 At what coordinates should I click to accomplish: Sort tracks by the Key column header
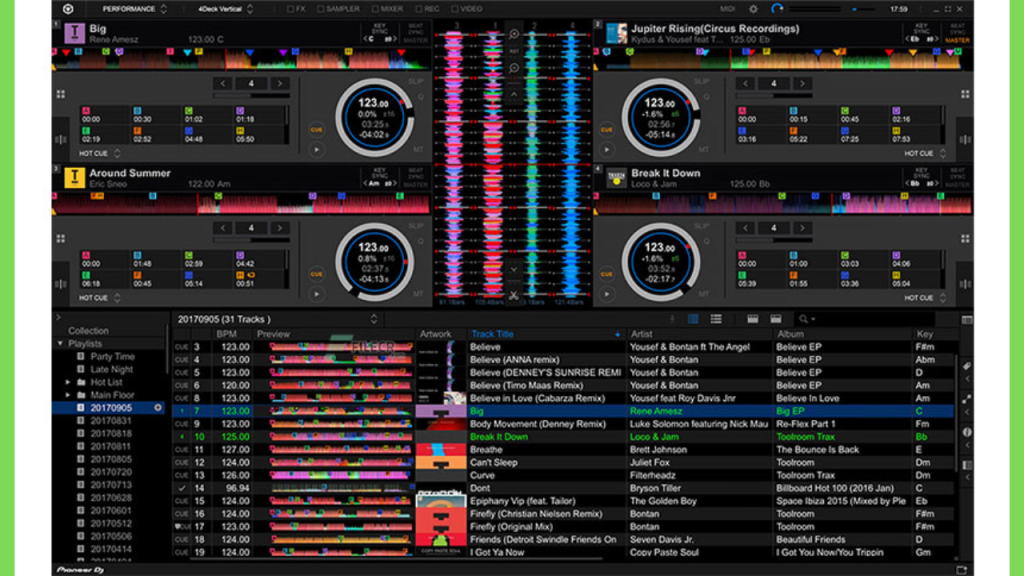pos(925,334)
